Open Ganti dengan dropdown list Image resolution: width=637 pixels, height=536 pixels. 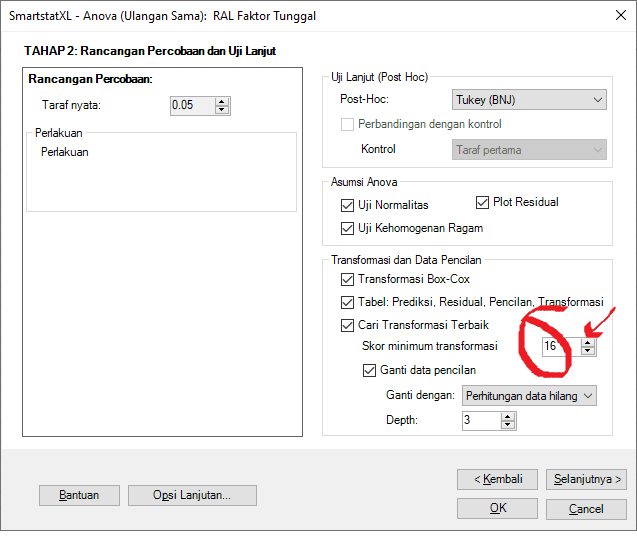[x=527, y=395]
